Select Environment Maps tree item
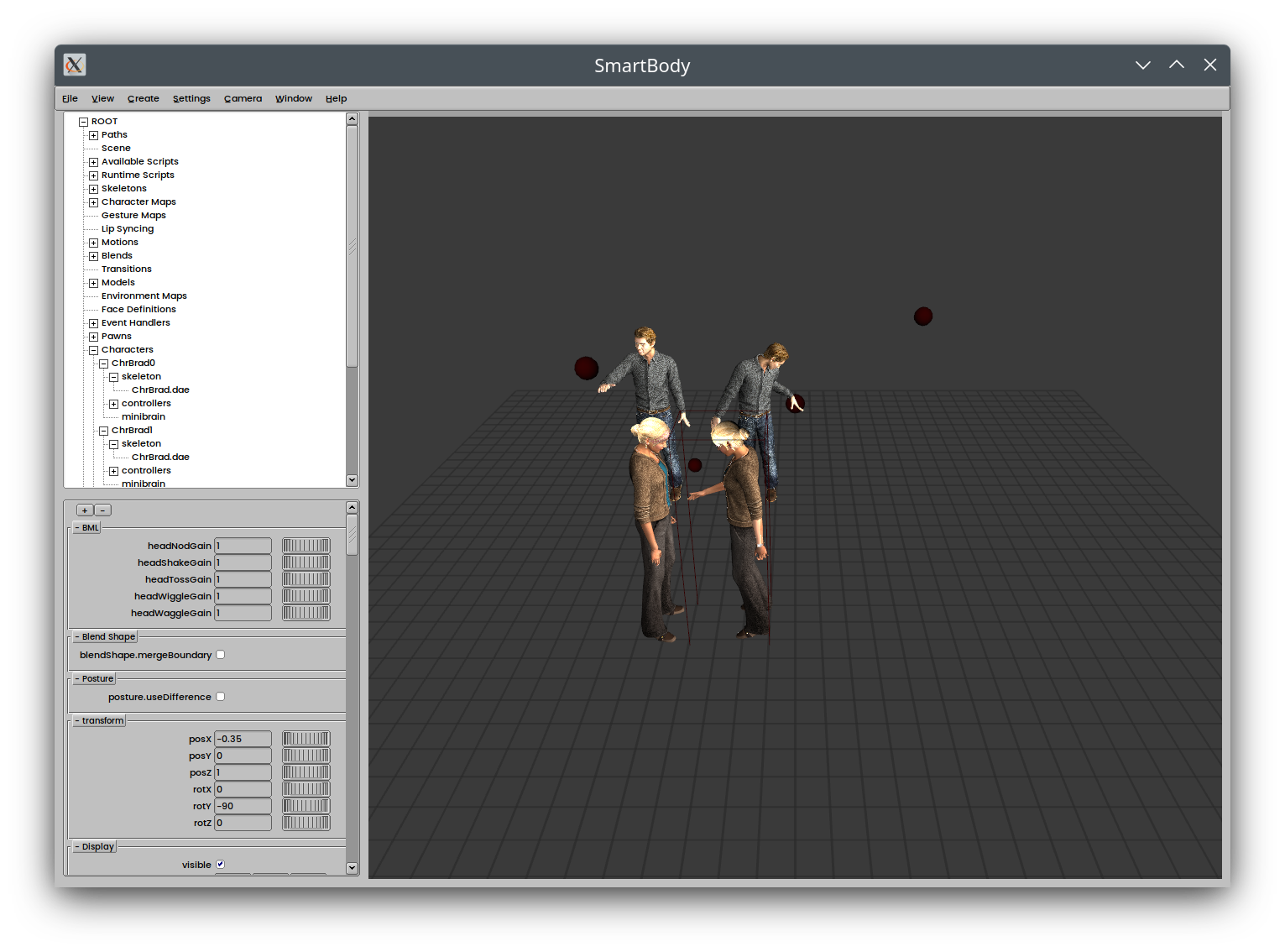Image resolution: width=1285 pixels, height=952 pixels. click(x=144, y=296)
